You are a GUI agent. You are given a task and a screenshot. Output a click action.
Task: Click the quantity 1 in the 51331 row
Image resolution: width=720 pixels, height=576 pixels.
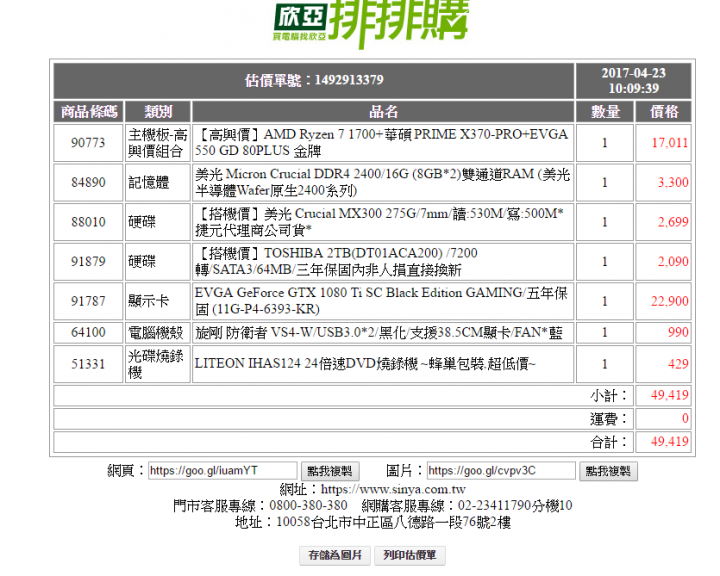point(605,364)
